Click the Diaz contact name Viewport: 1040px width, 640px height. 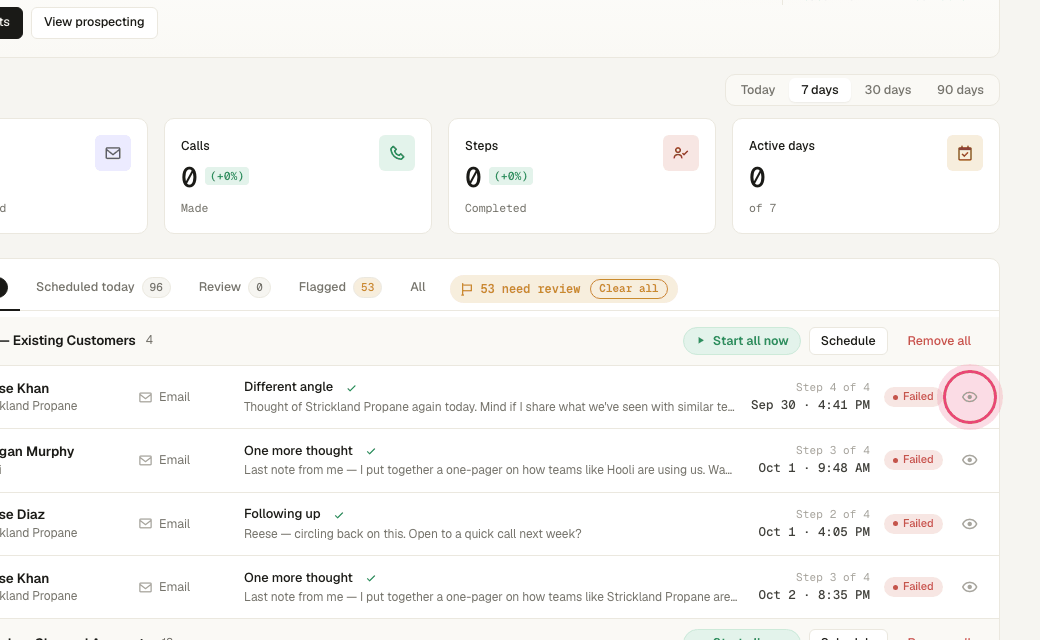pyautogui.click(x=23, y=515)
